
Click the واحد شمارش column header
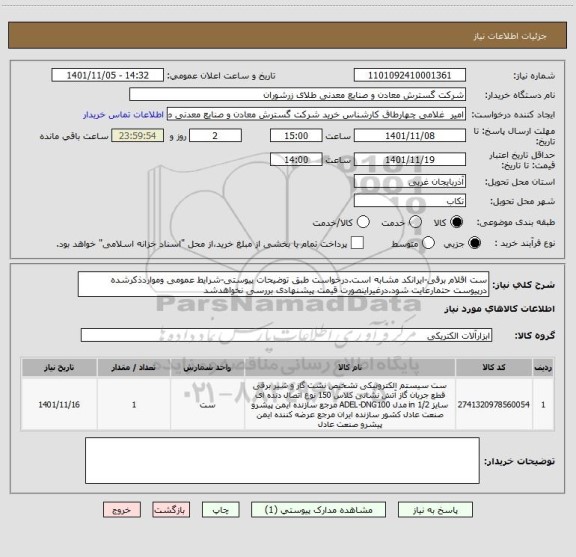[208, 367]
